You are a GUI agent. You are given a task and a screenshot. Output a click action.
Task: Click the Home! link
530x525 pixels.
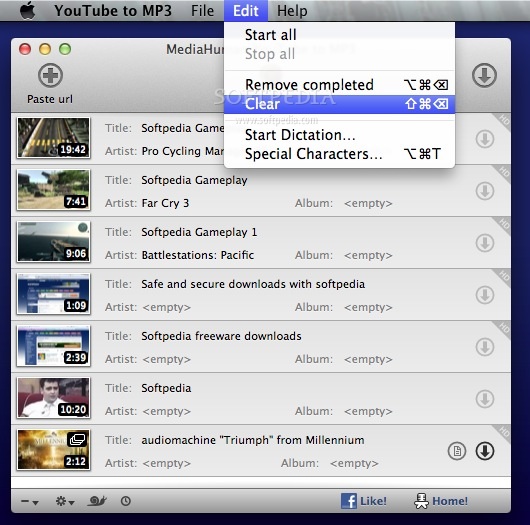[441, 501]
